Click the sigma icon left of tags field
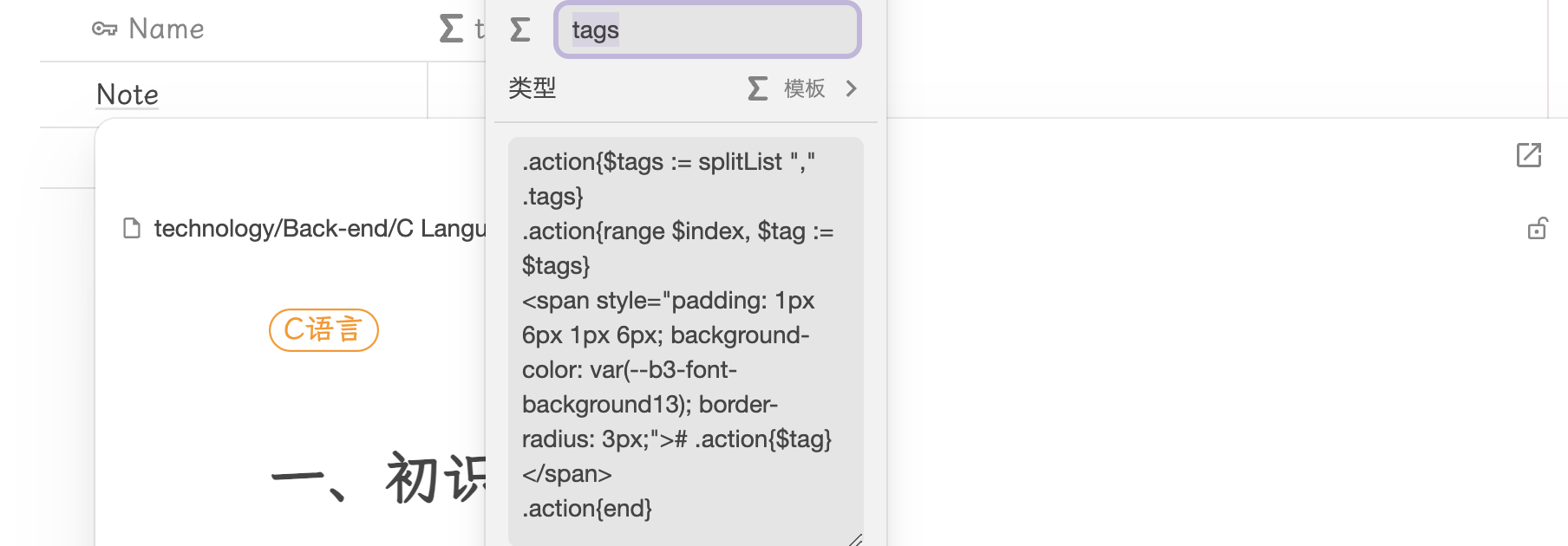1568x546 pixels. click(x=520, y=30)
